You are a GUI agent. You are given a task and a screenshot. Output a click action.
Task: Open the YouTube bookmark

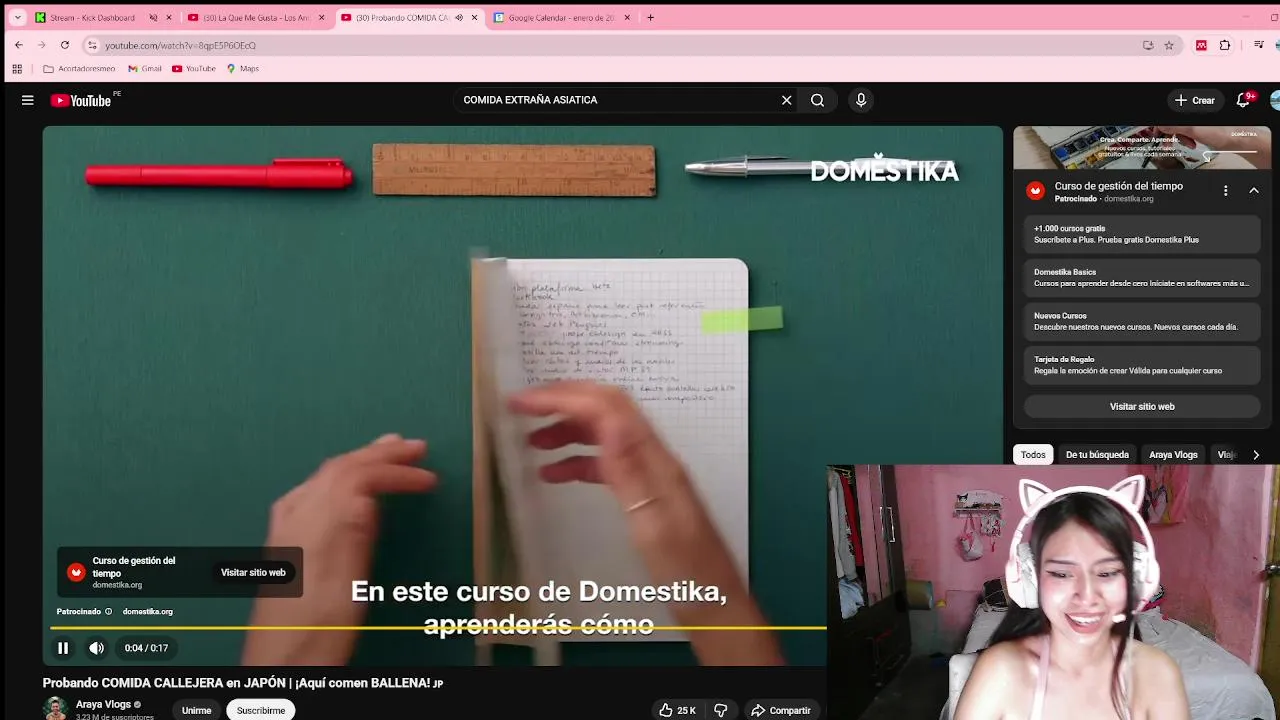194,69
